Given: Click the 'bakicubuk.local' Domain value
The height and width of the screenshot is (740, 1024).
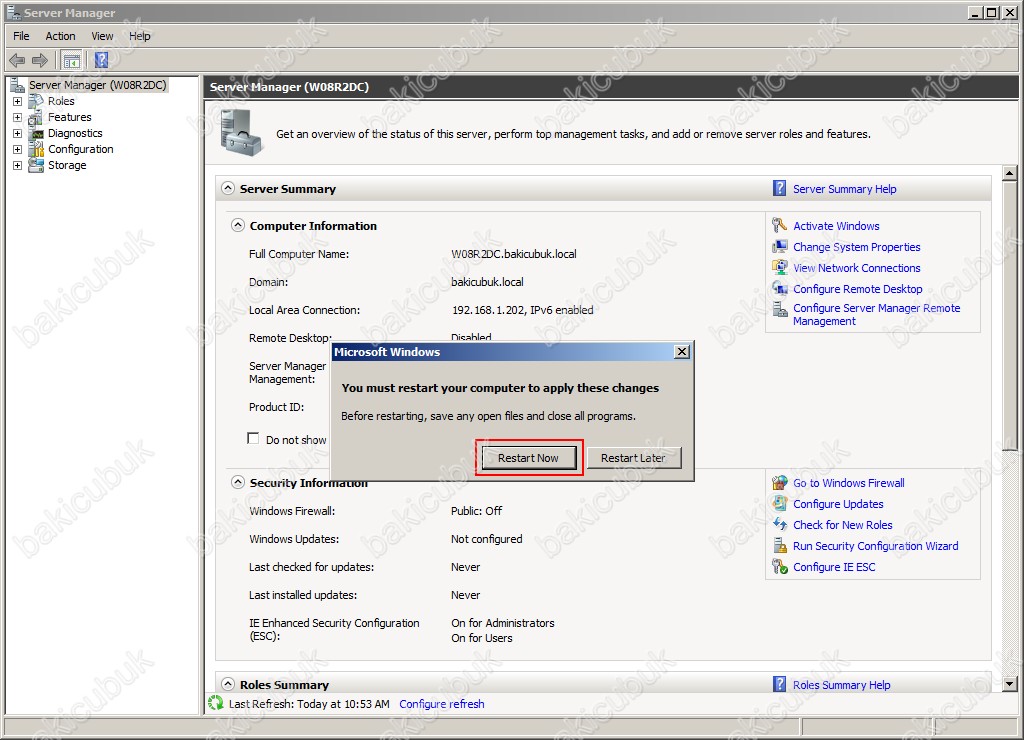Looking at the screenshot, I should (x=487, y=282).
